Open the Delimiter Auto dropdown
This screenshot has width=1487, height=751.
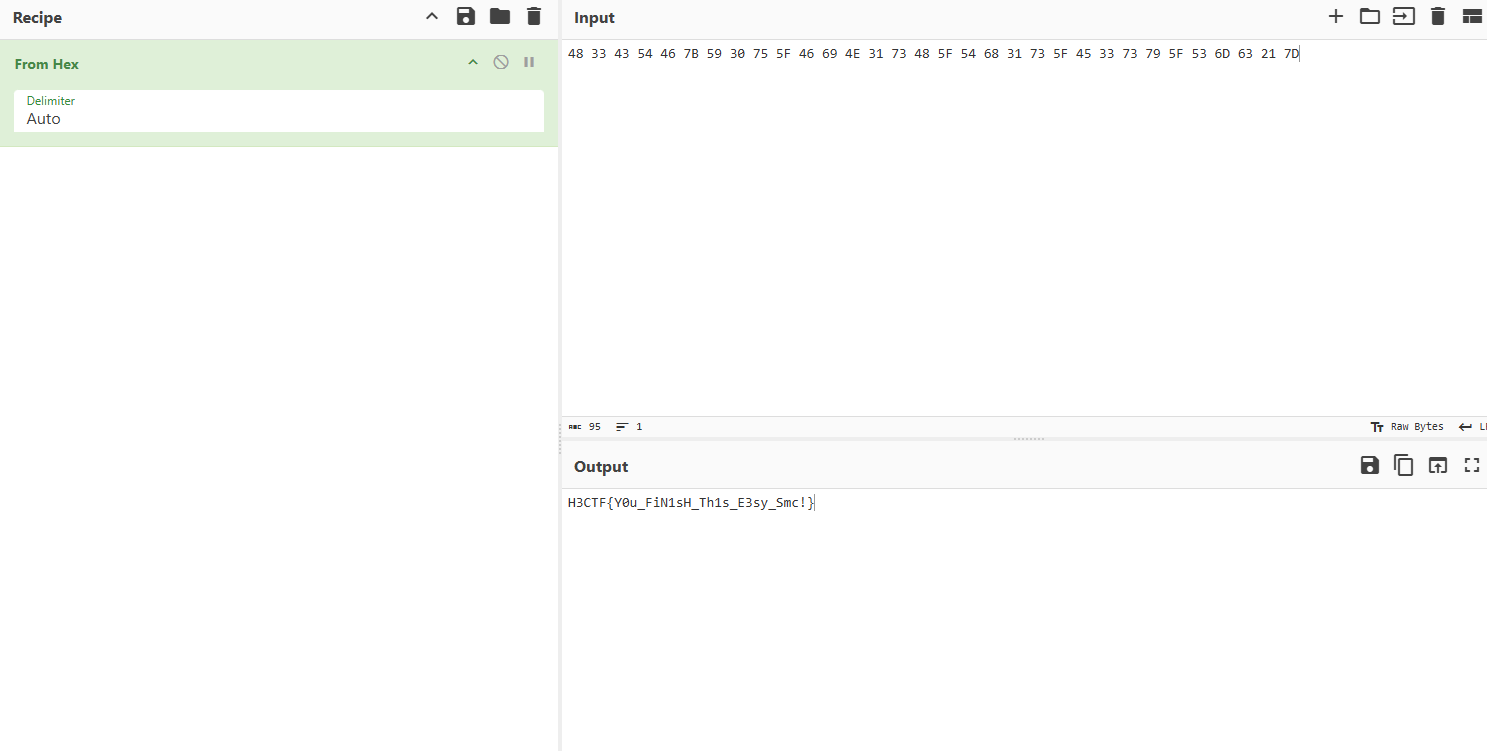(278, 118)
